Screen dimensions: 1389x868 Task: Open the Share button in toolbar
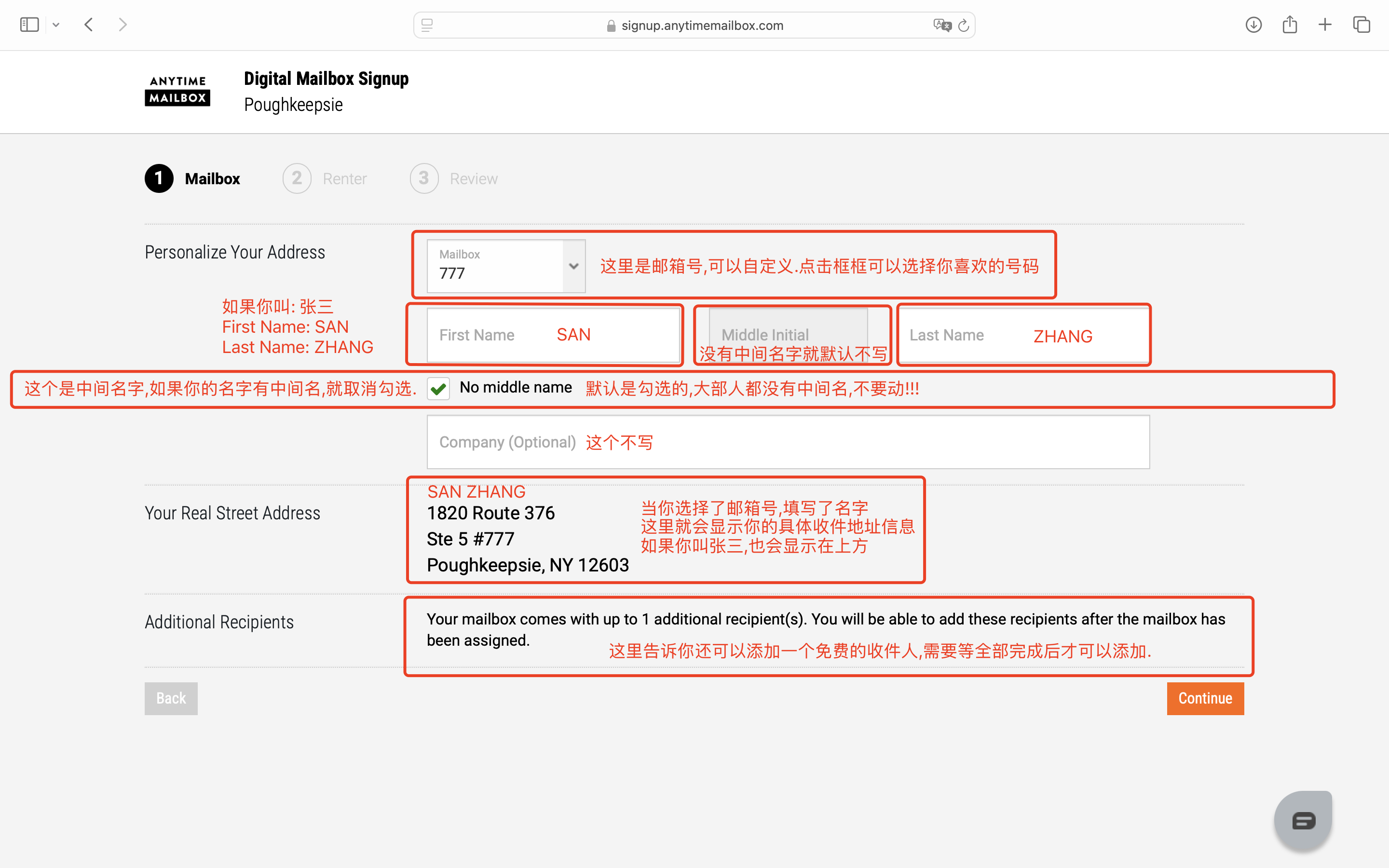[x=1290, y=24]
